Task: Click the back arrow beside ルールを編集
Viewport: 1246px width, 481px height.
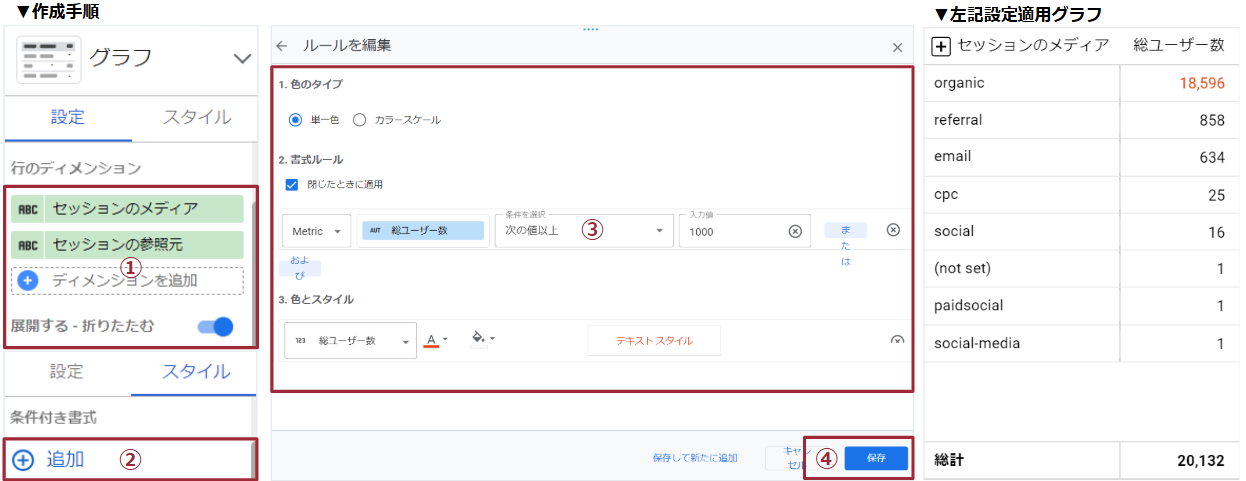Action: pyautogui.click(x=282, y=46)
